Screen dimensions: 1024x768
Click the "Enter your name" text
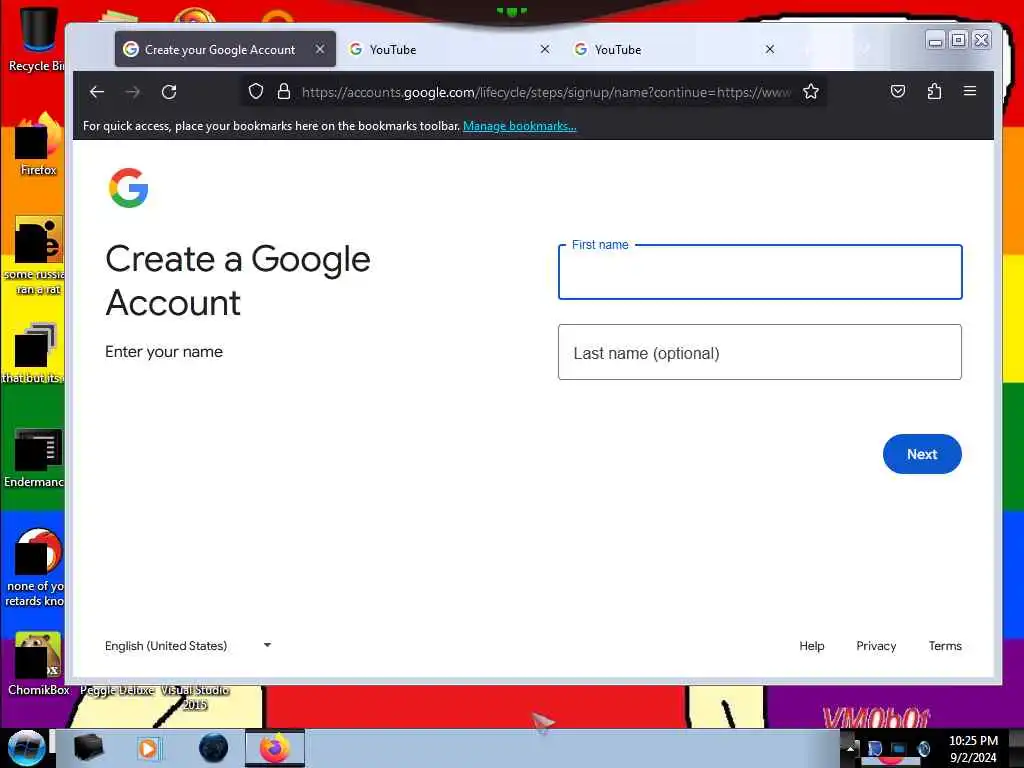point(164,352)
